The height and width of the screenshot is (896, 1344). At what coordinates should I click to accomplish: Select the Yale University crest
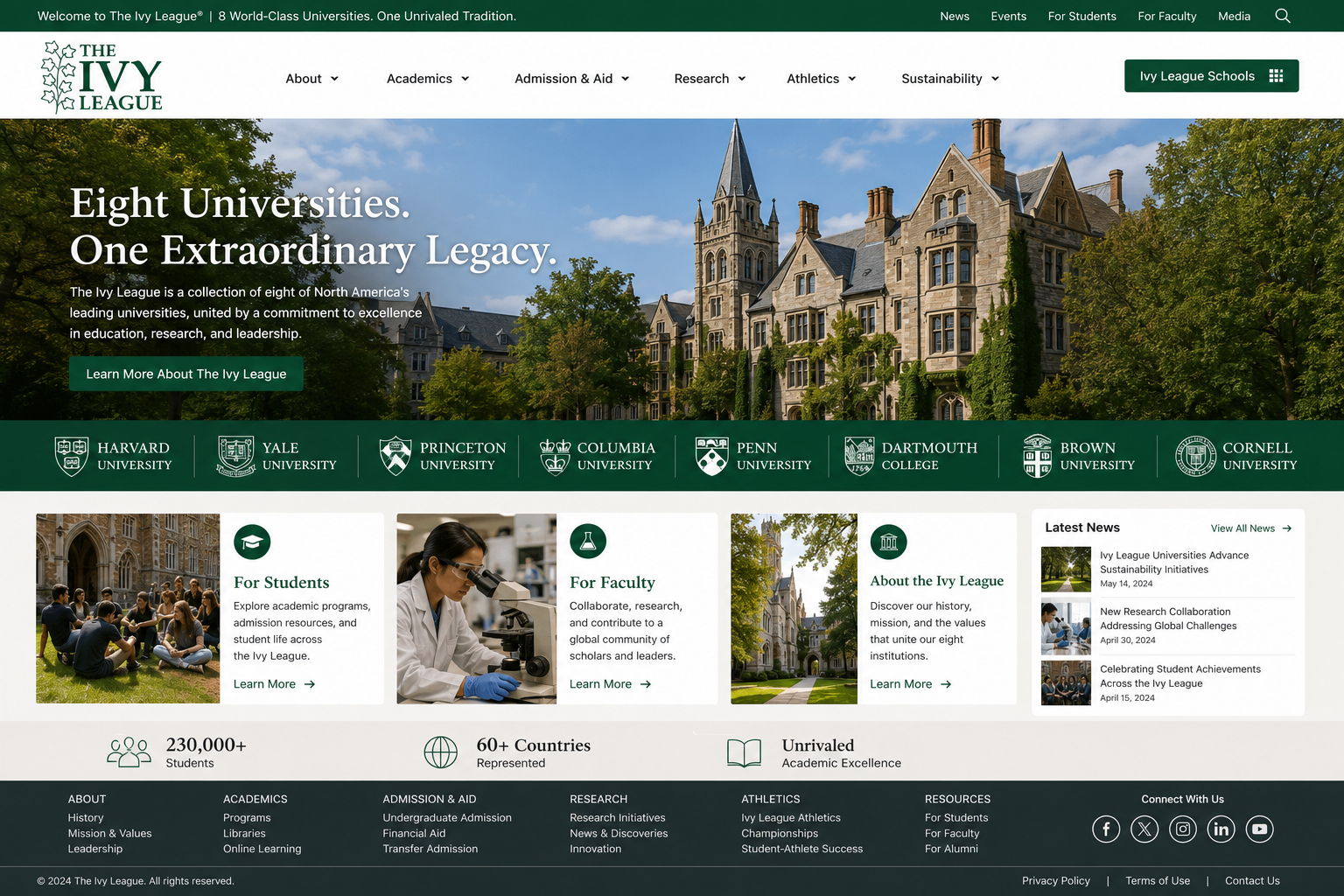(236, 456)
